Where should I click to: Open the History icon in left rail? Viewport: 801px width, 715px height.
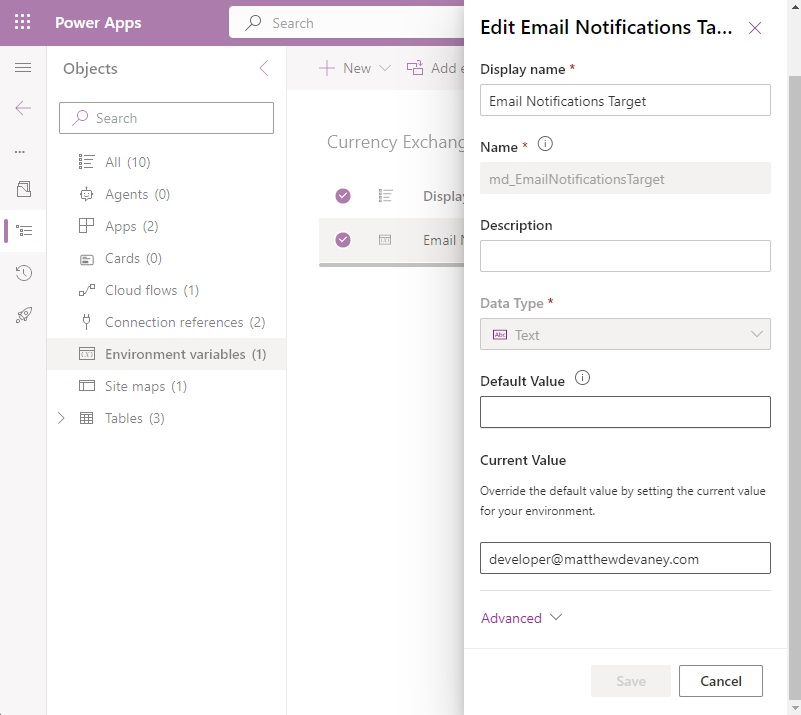23,273
